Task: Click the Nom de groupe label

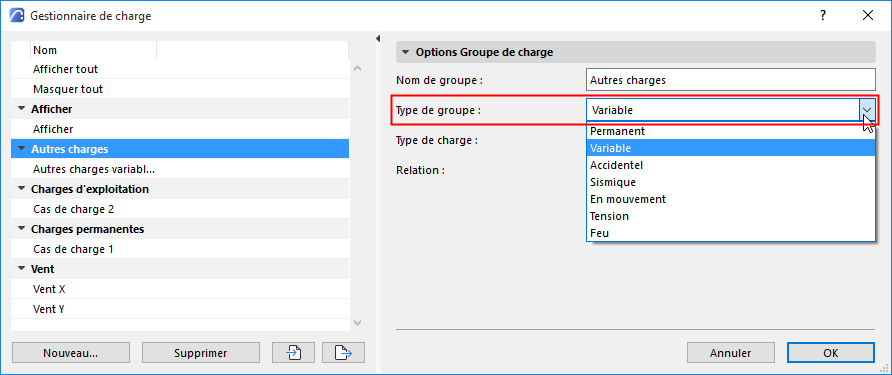Action: (439, 80)
